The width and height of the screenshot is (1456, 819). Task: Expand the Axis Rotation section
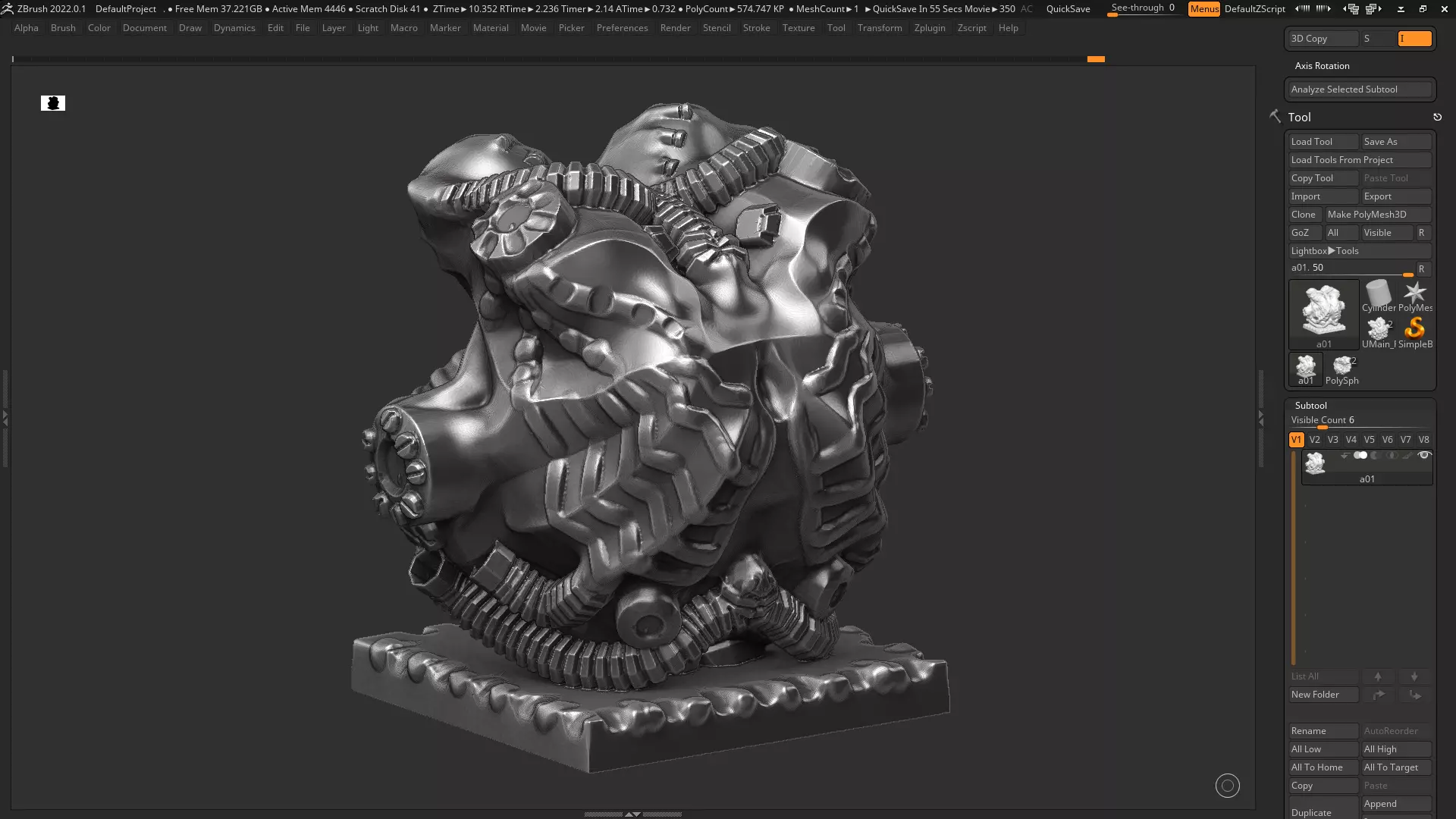pyautogui.click(x=1322, y=66)
